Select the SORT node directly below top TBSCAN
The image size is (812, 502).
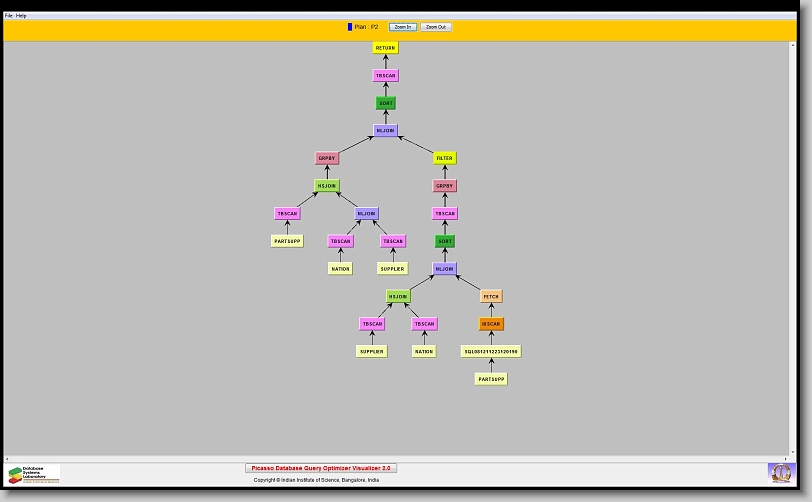(385, 103)
